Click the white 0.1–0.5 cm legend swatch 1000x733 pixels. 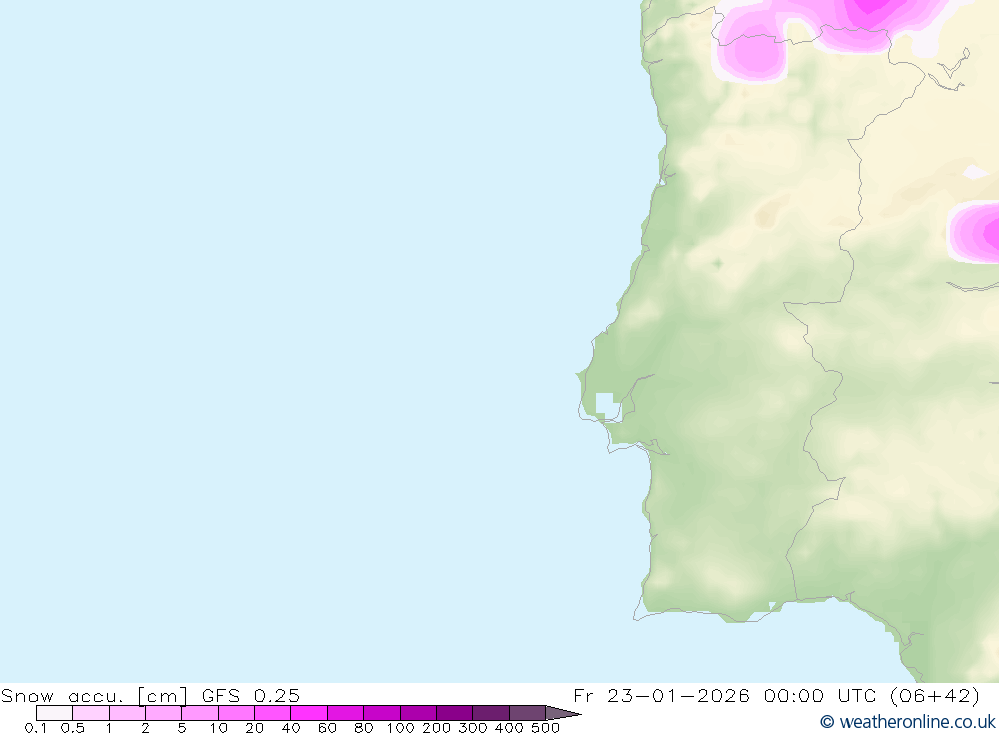coord(54,713)
